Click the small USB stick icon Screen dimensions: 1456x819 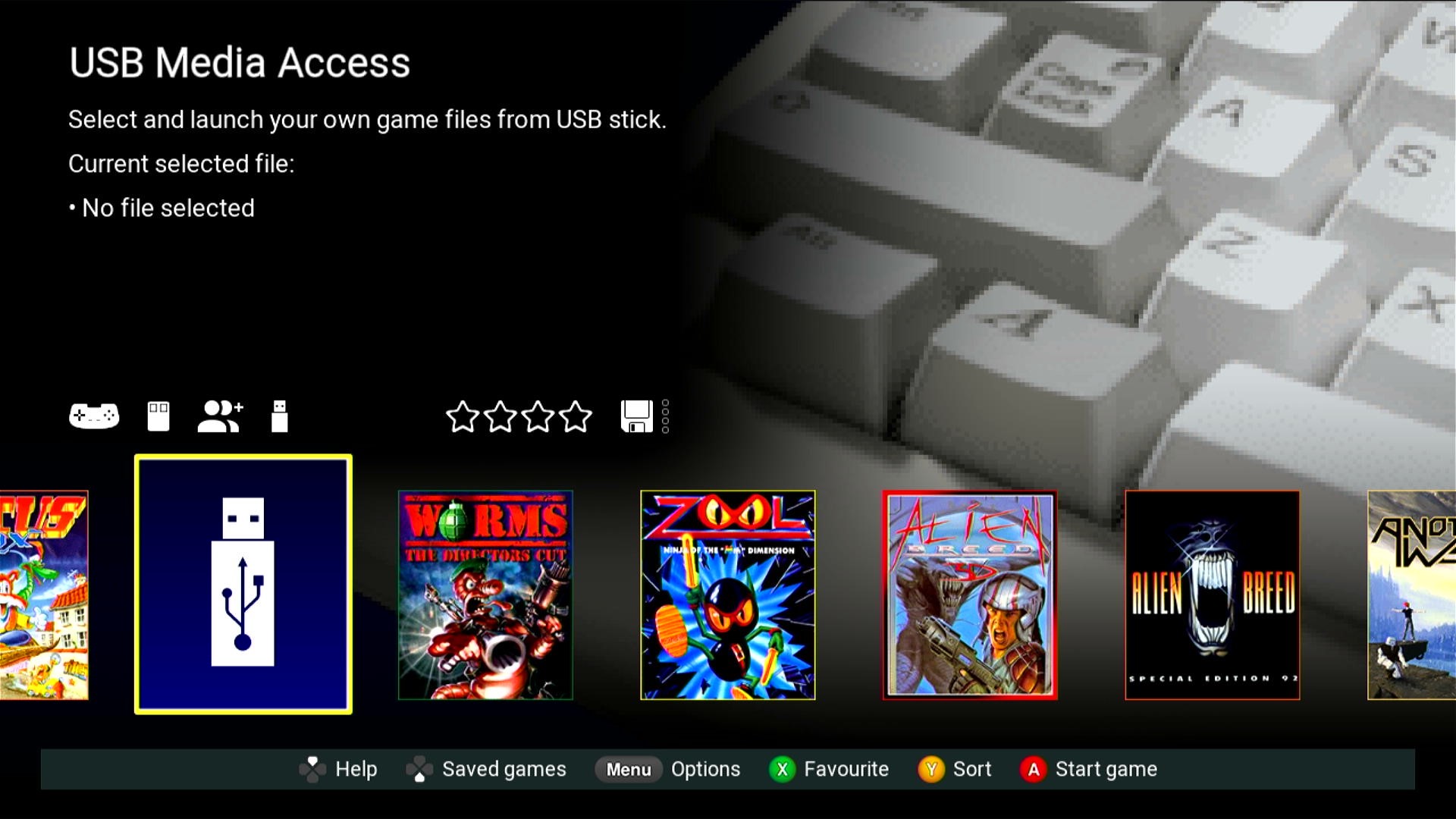tap(280, 416)
